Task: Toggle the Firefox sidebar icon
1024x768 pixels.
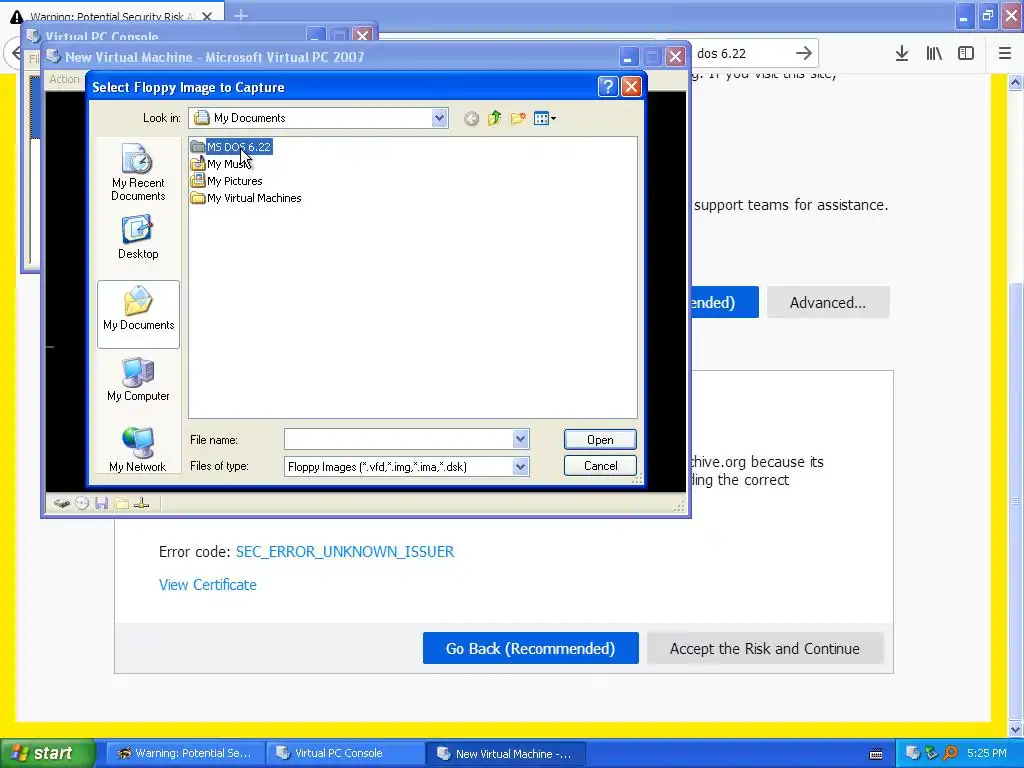Action: point(966,54)
